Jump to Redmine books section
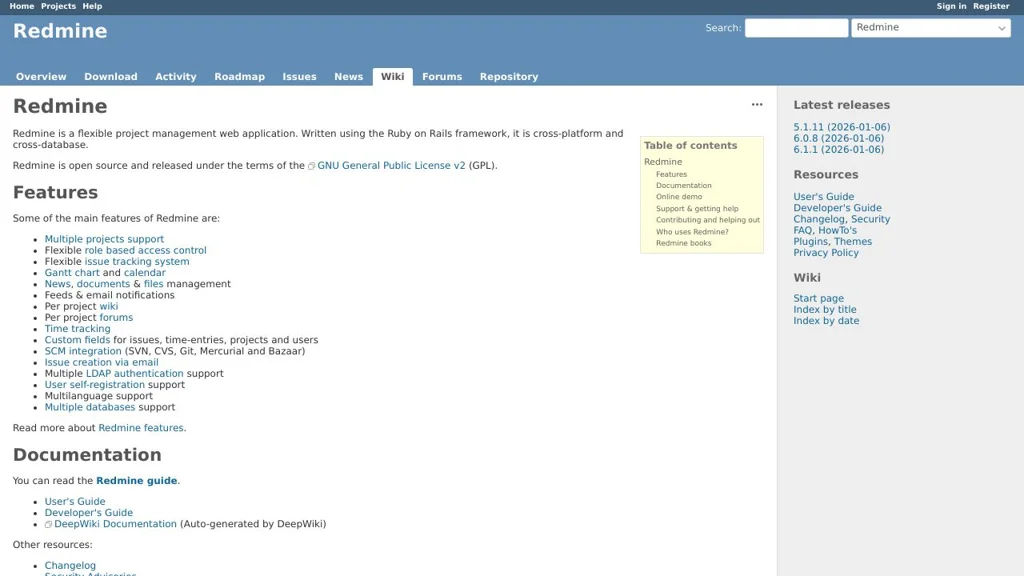This screenshot has width=1024, height=576. [x=684, y=243]
